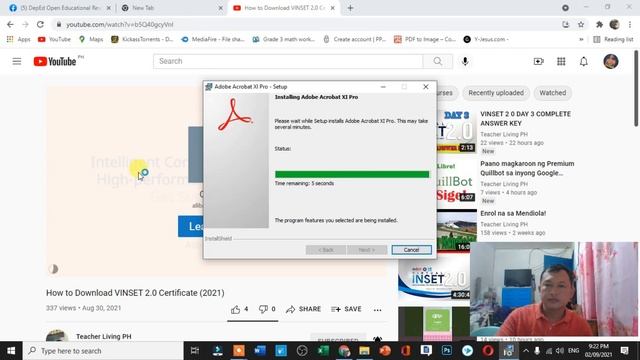The width and height of the screenshot is (640, 360).
Task: Show more bookmarks with chevron
Action: pyautogui.click(x=581, y=39)
